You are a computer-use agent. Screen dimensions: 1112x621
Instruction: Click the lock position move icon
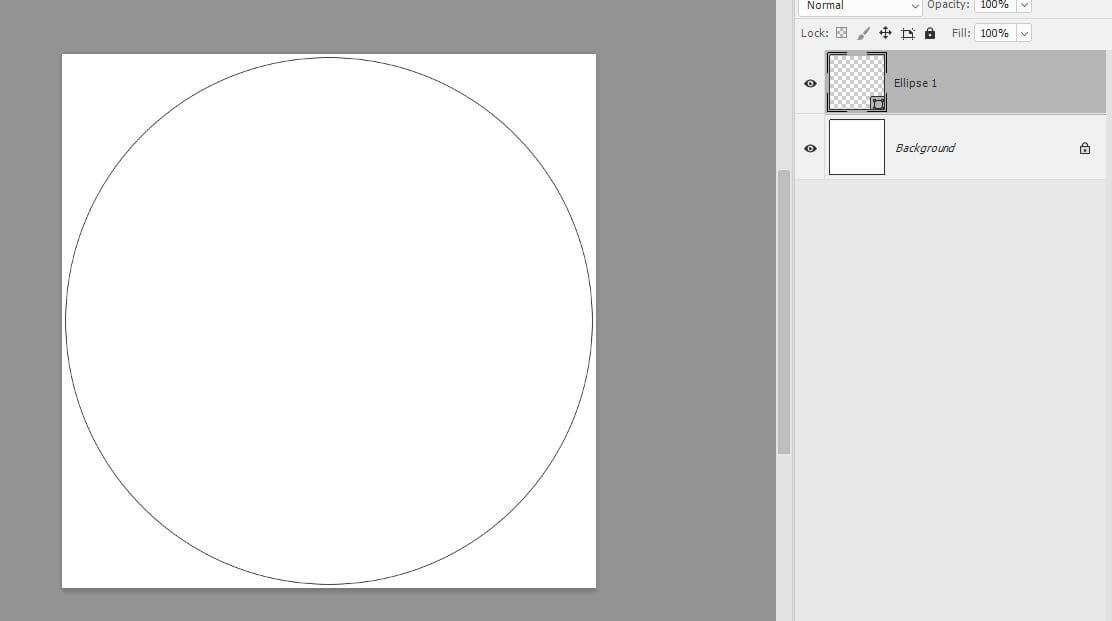tap(885, 33)
